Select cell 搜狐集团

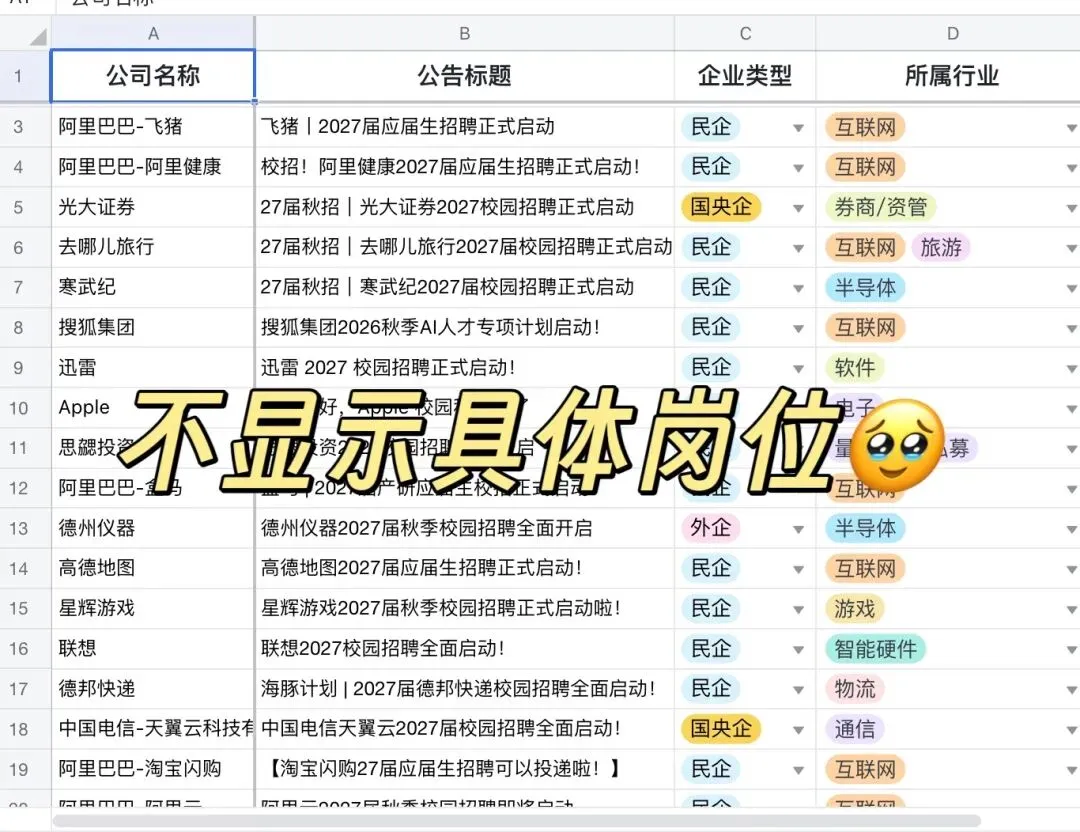pyautogui.click(x=153, y=327)
